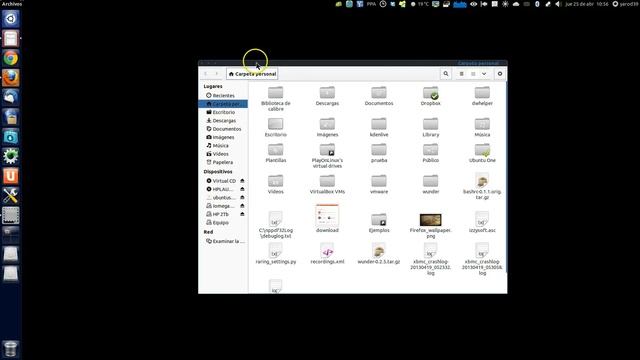The width and height of the screenshot is (640, 360).
Task: Select the xbmc_crashlog 053058 log file
Action: click(x=482, y=259)
